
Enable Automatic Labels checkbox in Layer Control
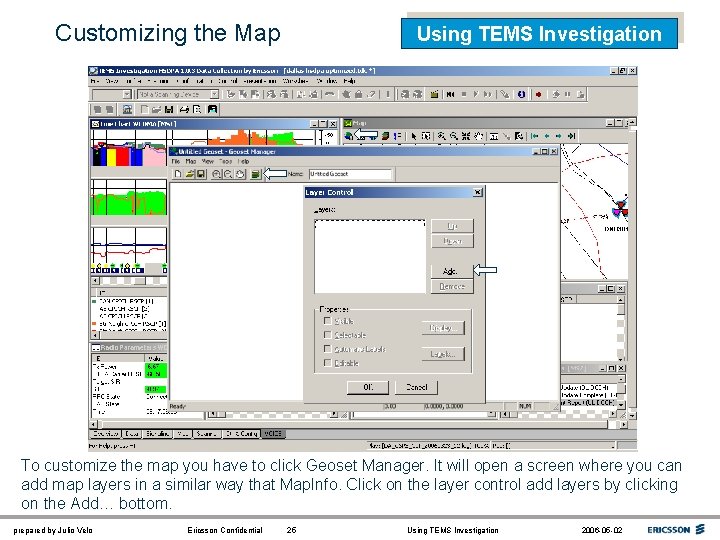[327, 349]
